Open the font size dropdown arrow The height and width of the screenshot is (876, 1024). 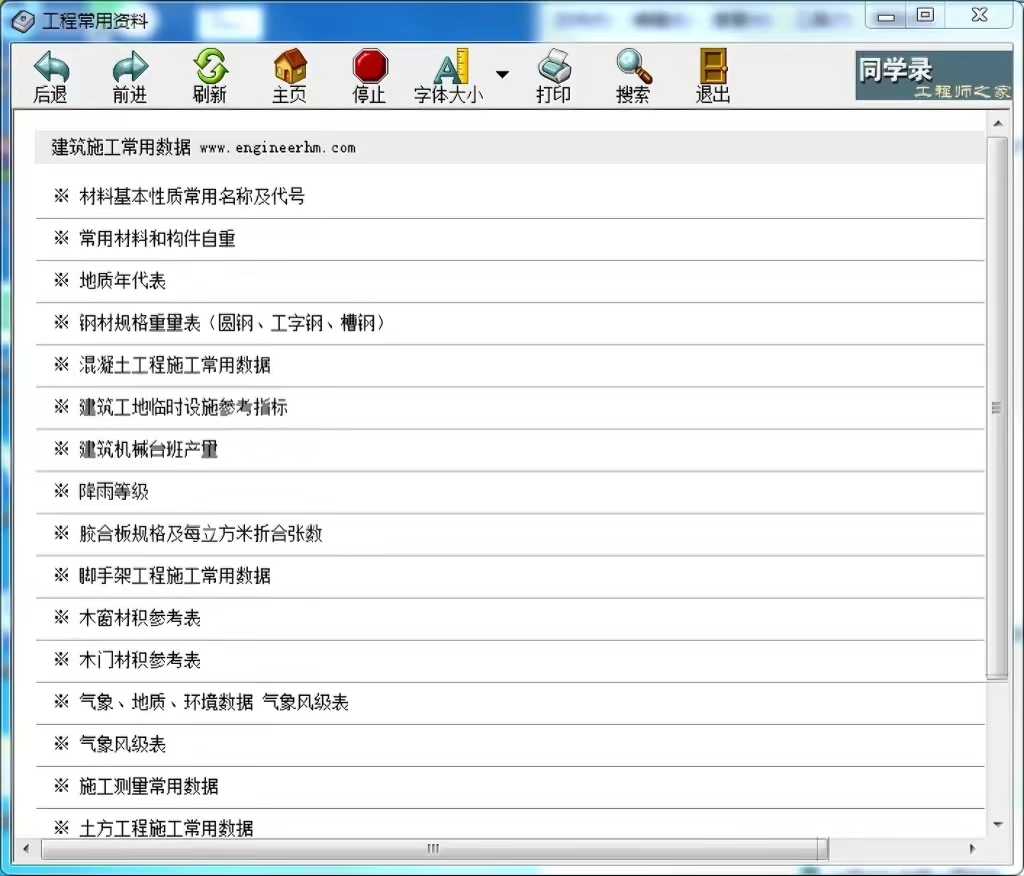tap(502, 73)
